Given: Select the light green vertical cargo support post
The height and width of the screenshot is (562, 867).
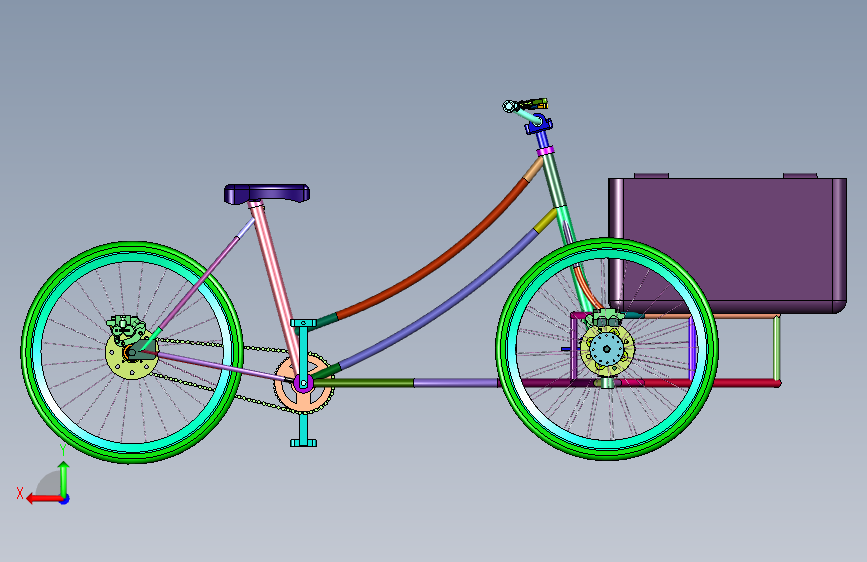Looking at the screenshot, I should pyautogui.click(x=776, y=348).
